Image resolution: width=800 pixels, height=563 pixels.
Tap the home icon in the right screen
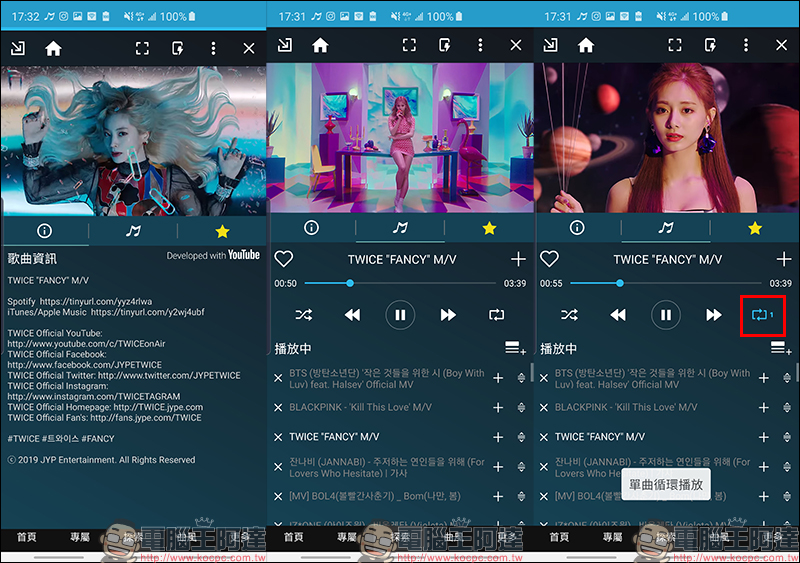pos(586,45)
